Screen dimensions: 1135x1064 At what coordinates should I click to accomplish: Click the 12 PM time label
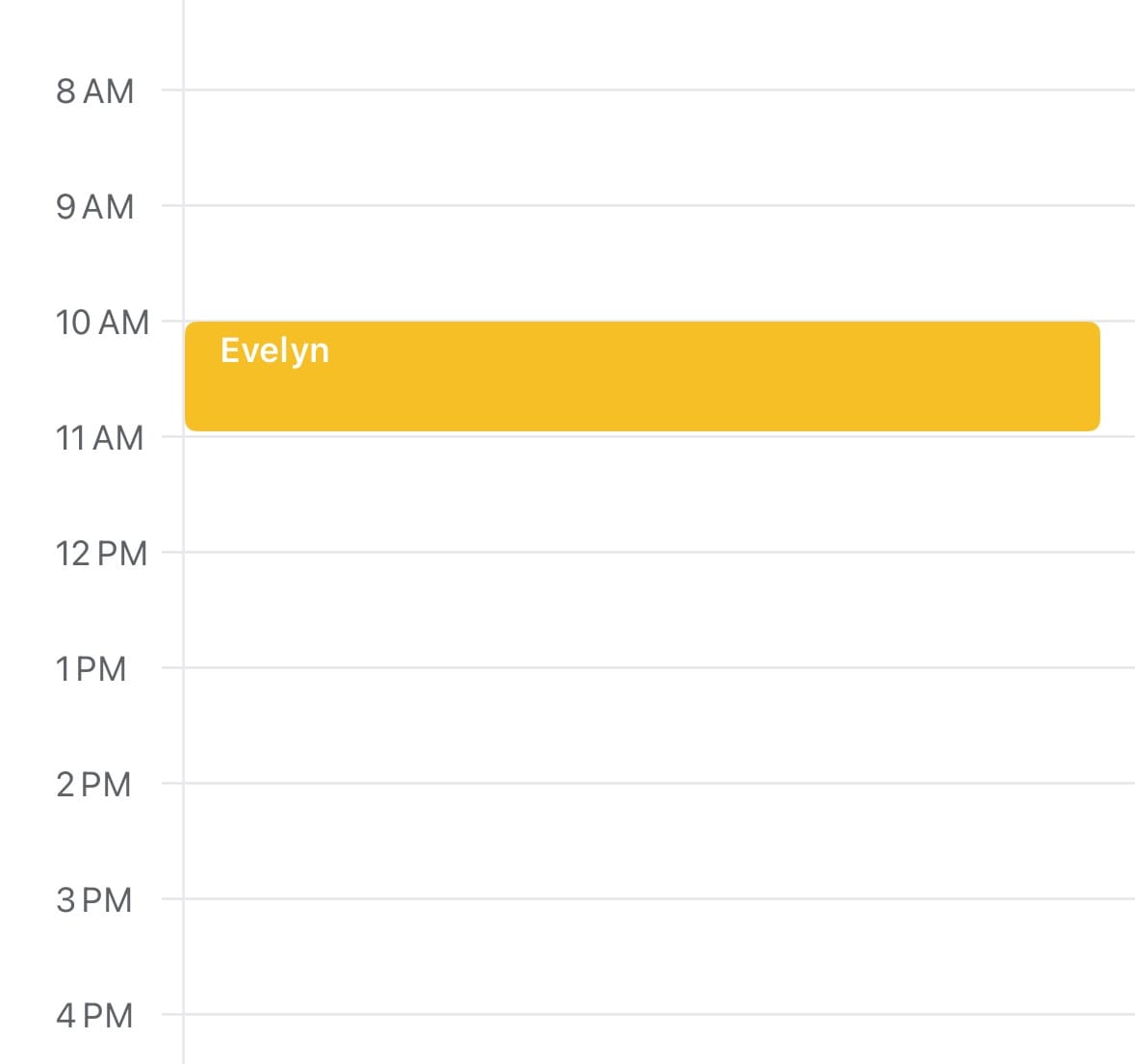[101, 554]
